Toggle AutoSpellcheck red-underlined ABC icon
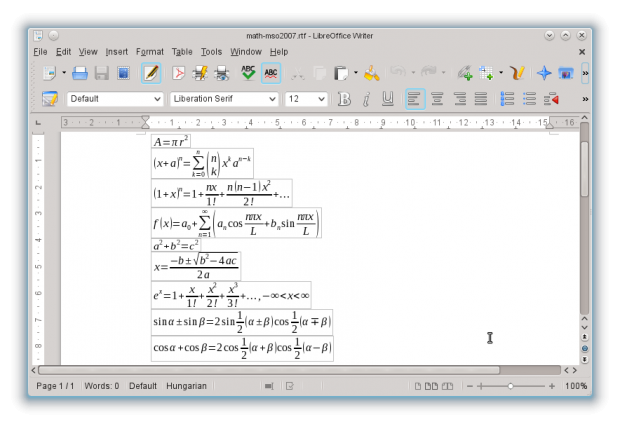The width and height of the screenshot is (620, 424). click(271, 73)
